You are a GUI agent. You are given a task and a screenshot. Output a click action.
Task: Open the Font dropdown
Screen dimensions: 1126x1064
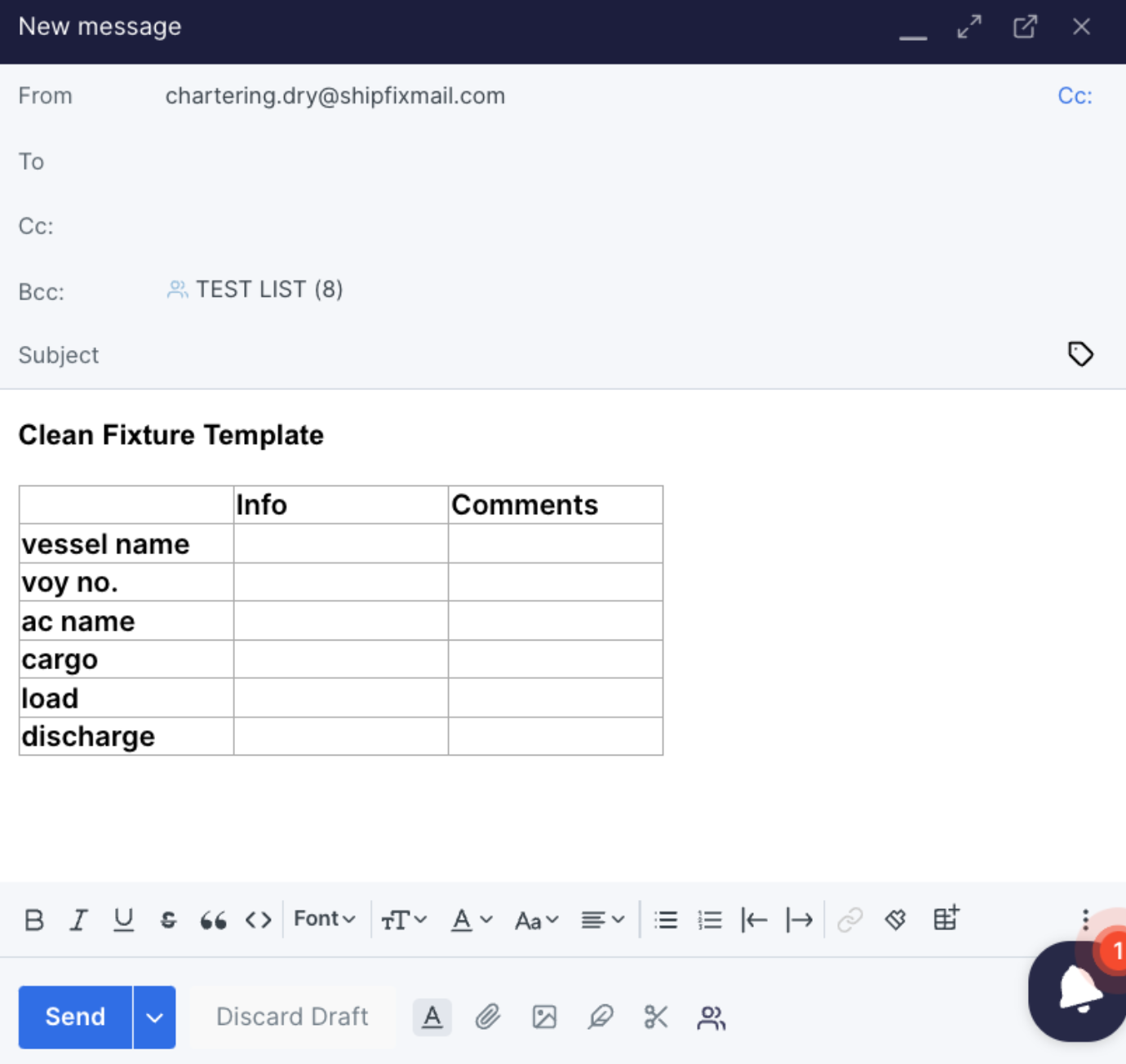coord(324,920)
